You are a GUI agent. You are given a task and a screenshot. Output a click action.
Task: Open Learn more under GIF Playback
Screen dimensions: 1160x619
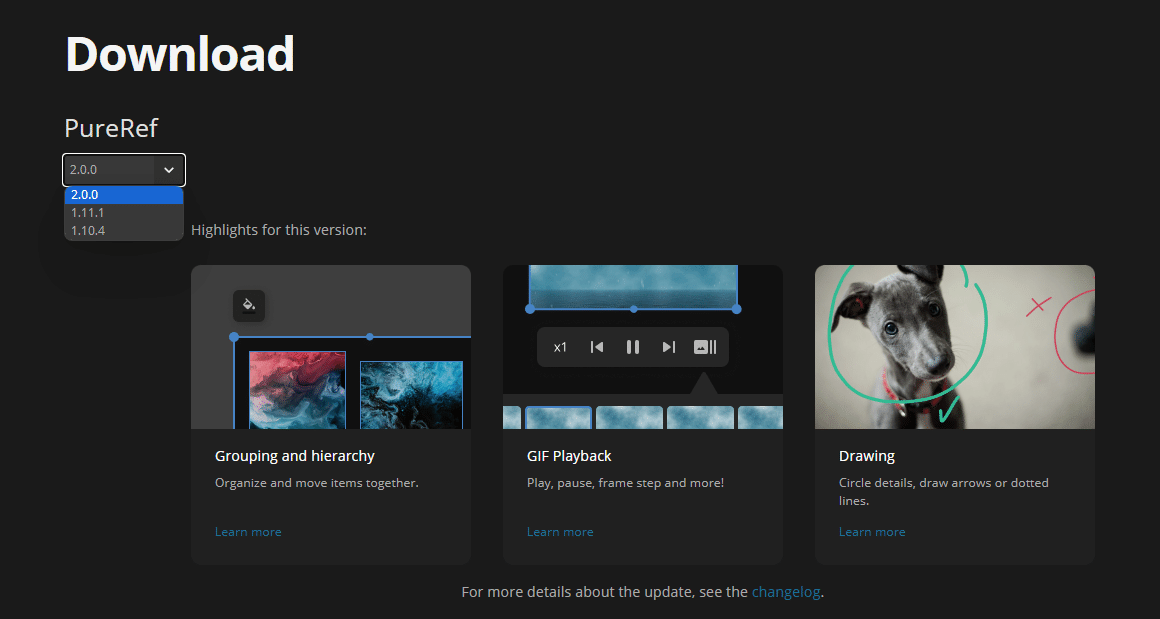click(x=560, y=532)
